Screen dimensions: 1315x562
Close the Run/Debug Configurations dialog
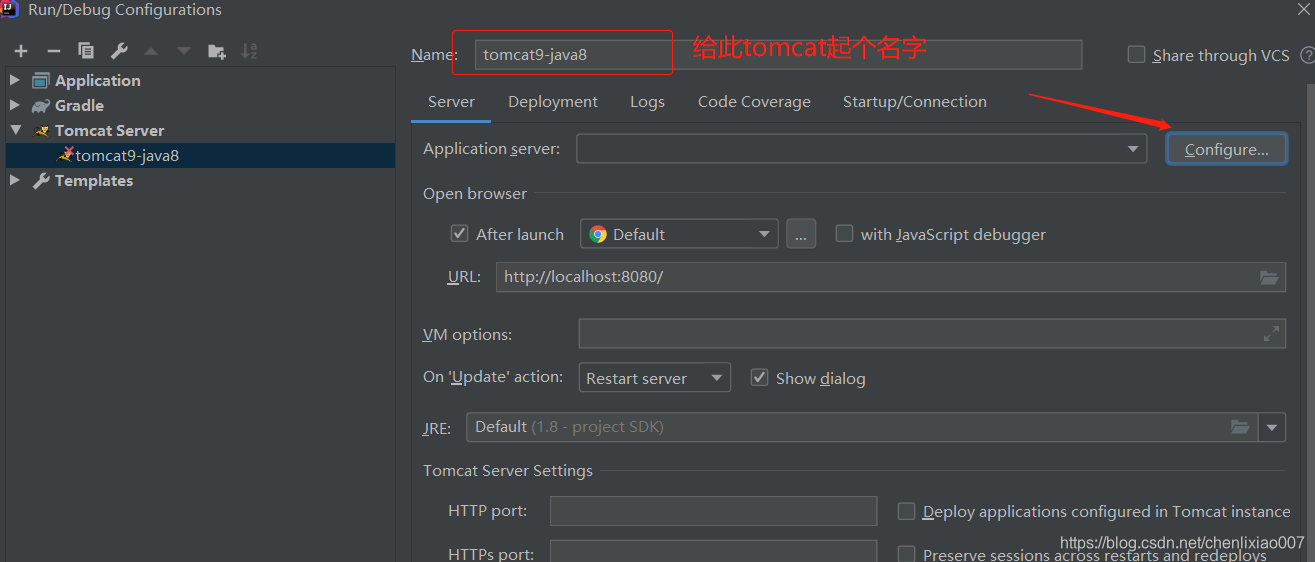[x=1302, y=9]
